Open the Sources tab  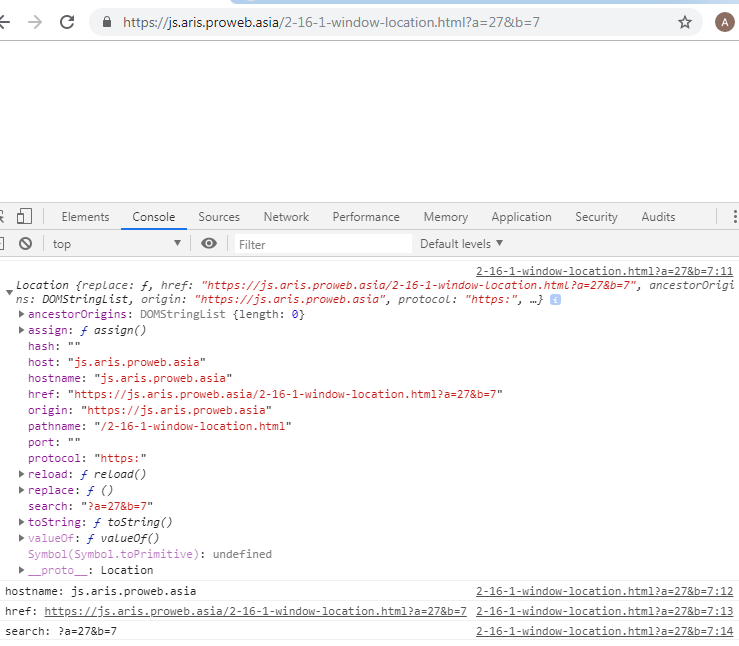pyautogui.click(x=219, y=217)
